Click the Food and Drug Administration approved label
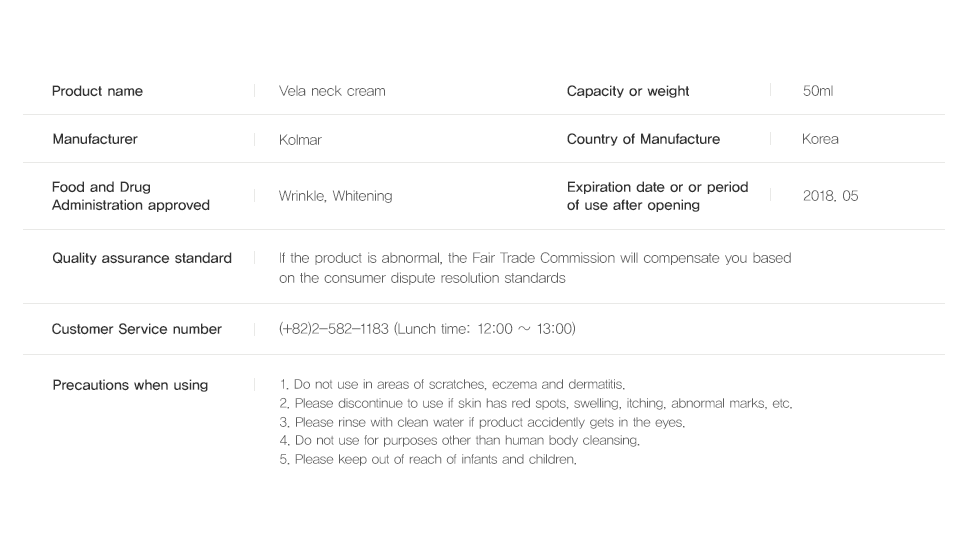The height and width of the screenshot is (540, 960). coord(130,196)
